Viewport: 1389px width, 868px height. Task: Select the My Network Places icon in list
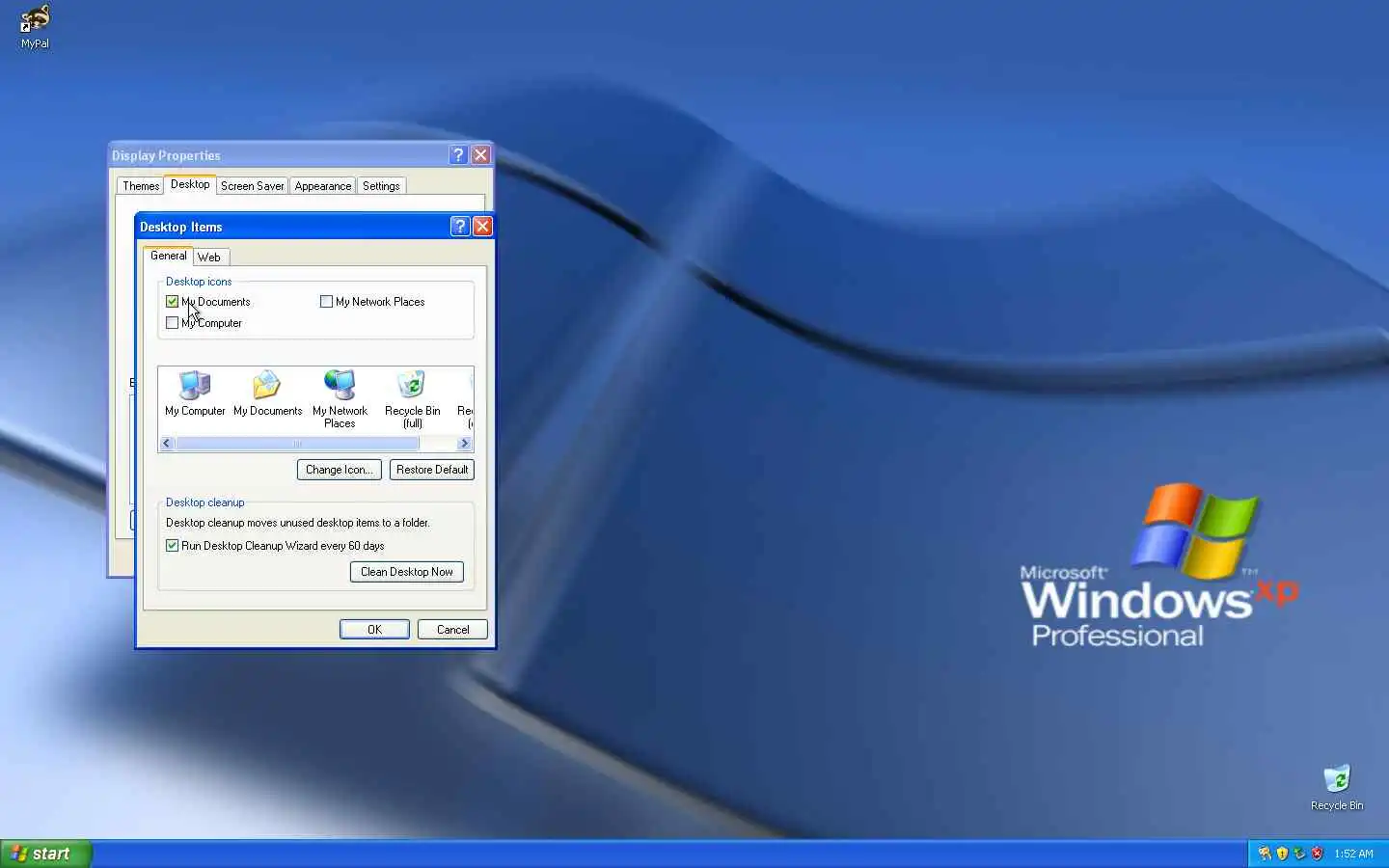pos(340,398)
